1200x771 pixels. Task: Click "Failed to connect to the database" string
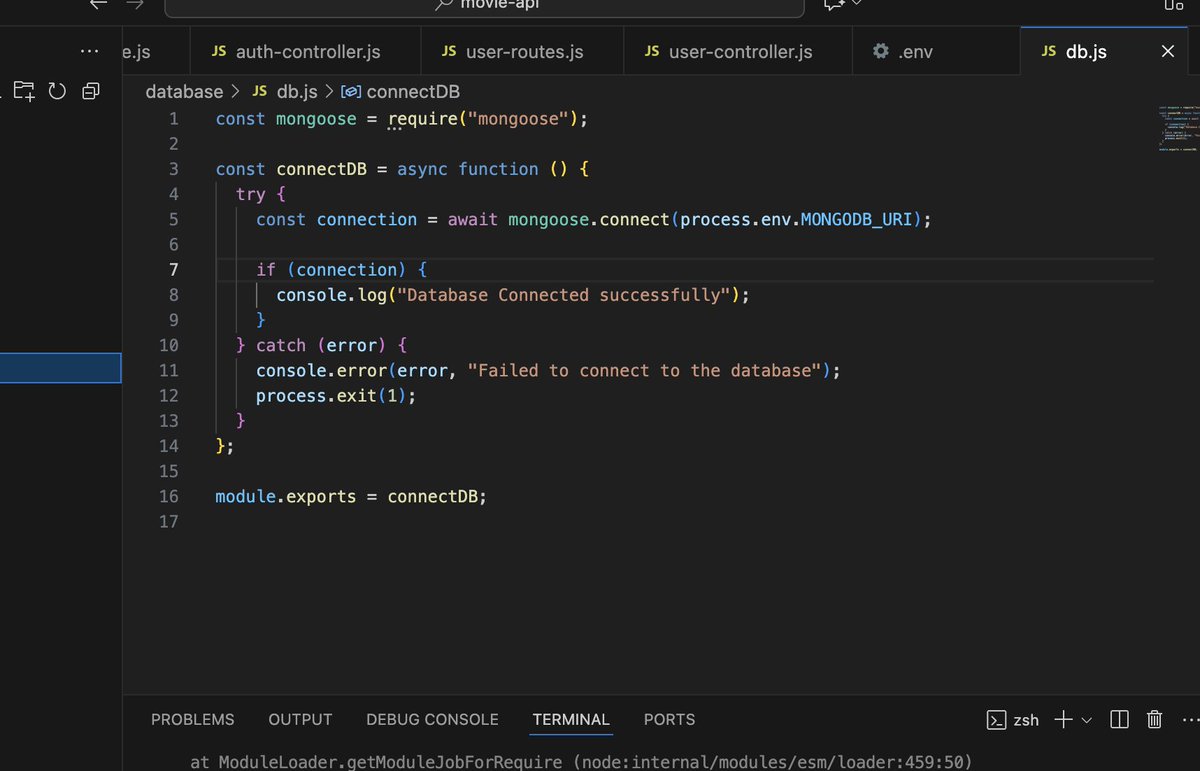click(x=644, y=370)
